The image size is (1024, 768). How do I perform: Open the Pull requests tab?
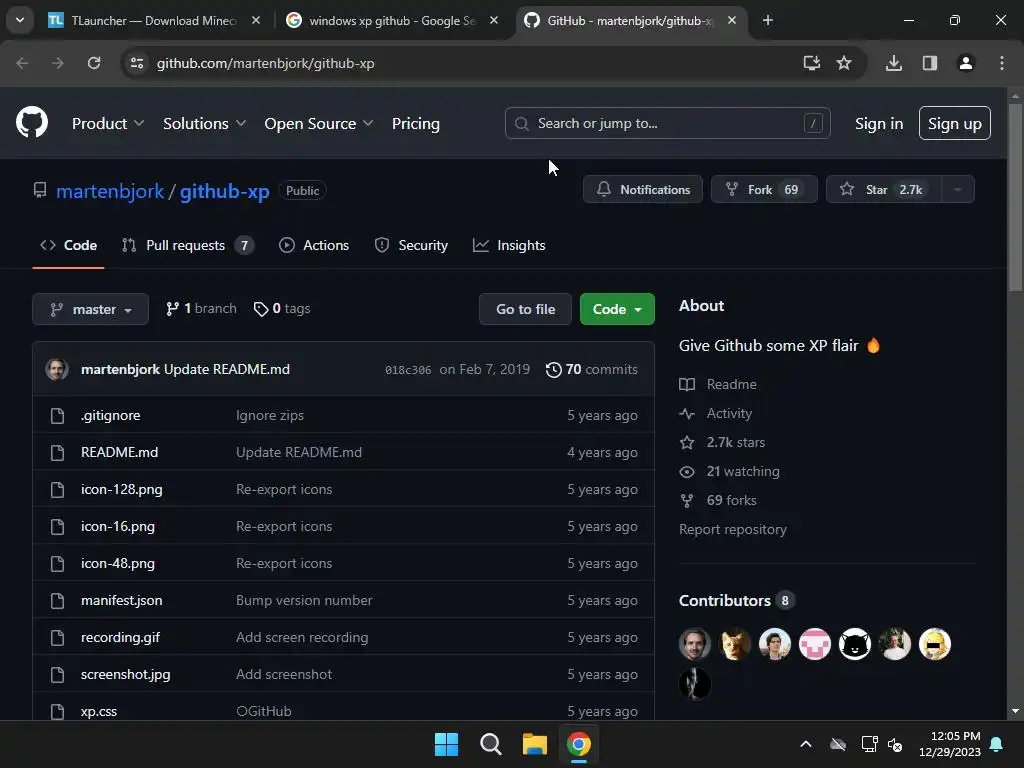(x=188, y=246)
